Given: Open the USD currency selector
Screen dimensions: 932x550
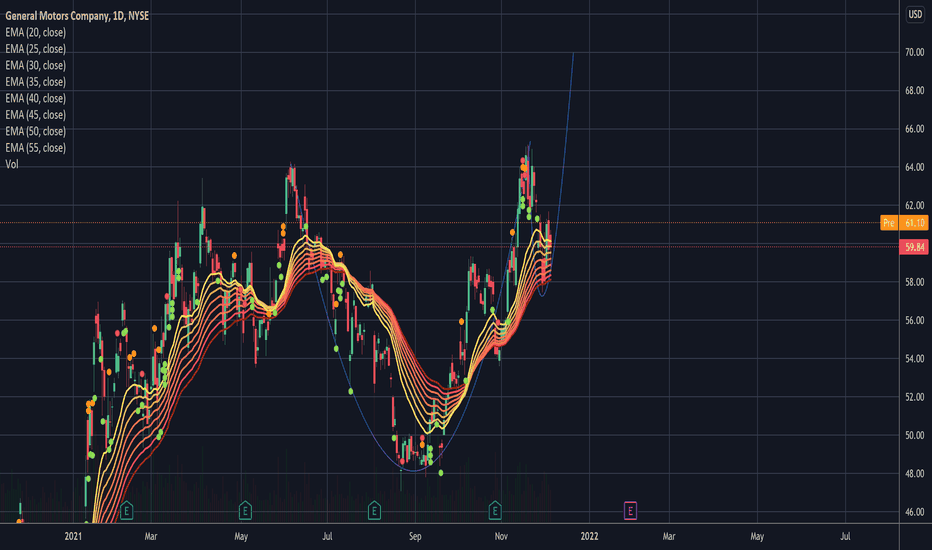Looking at the screenshot, I should (915, 14).
